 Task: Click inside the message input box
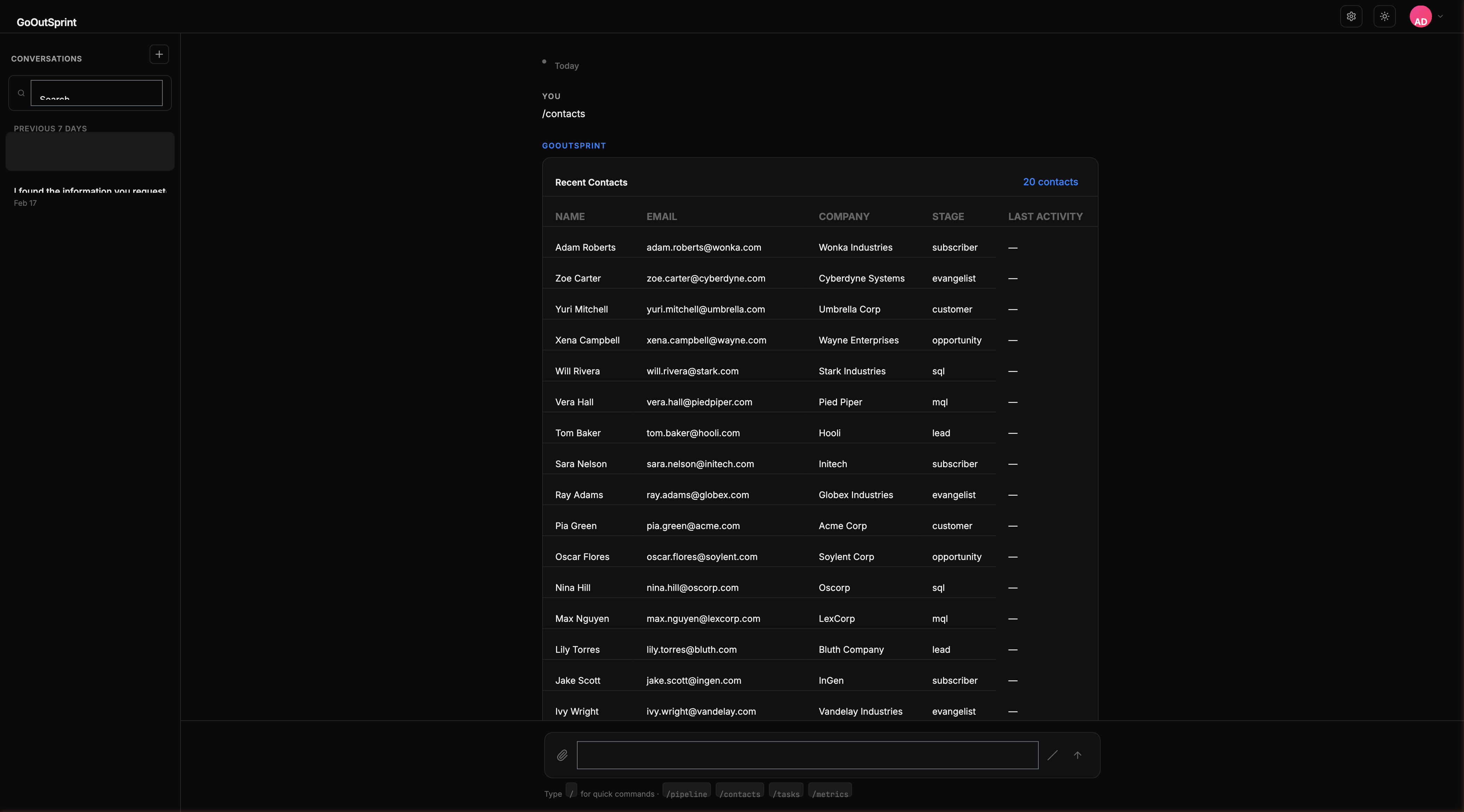[807, 755]
